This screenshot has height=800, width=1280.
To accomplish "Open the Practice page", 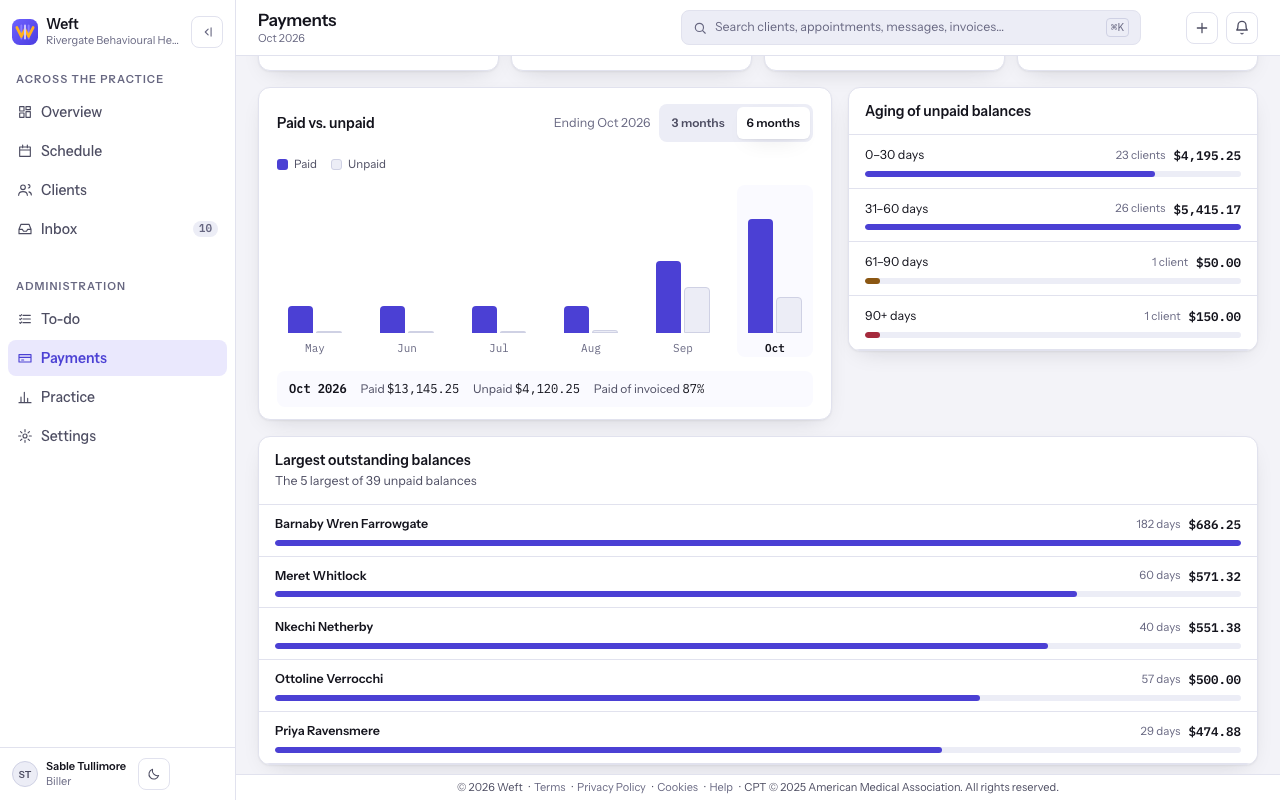I will (117, 397).
